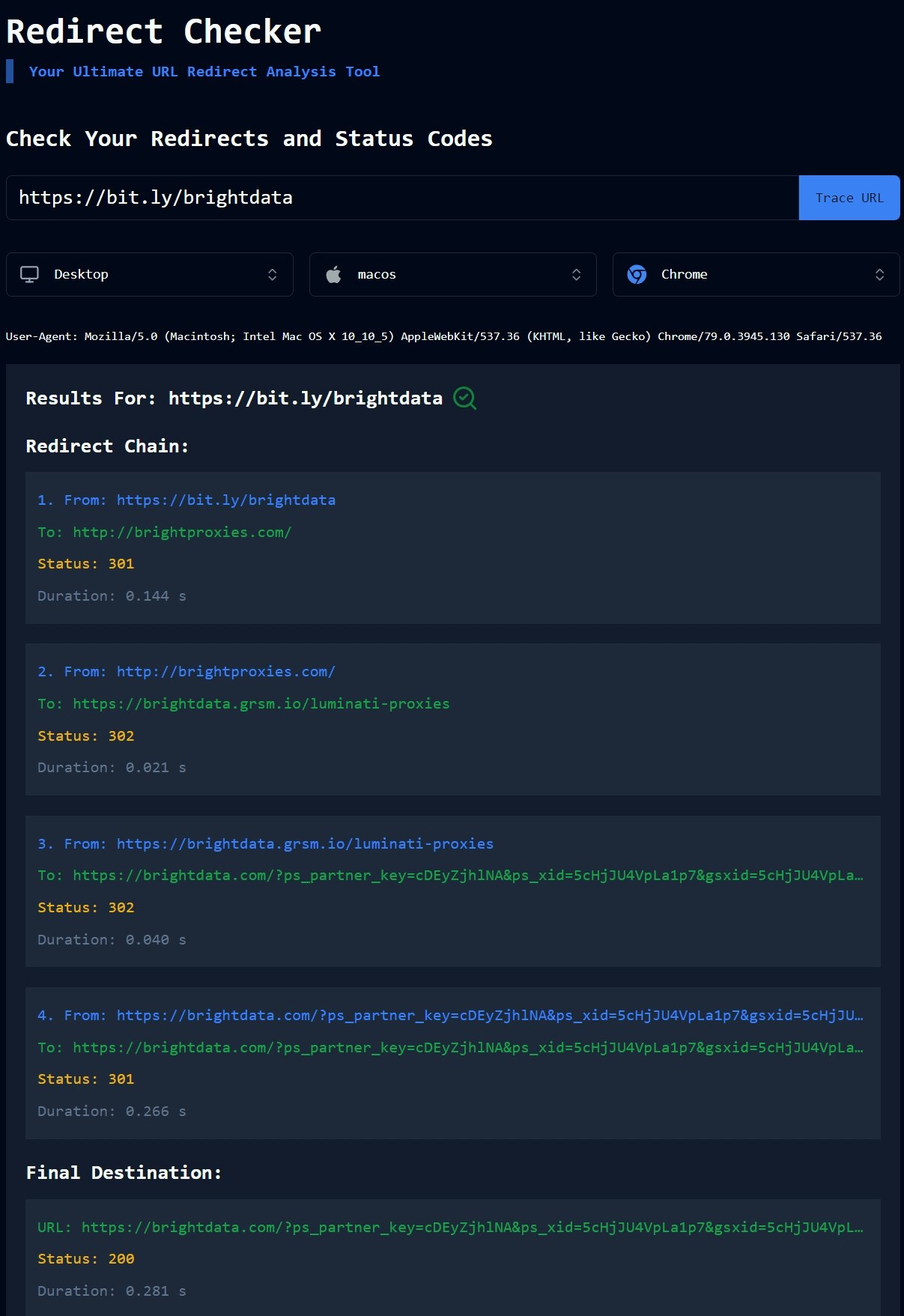Open the macos operating system dropdown
The image size is (904, 1316).
coord(453,274)
